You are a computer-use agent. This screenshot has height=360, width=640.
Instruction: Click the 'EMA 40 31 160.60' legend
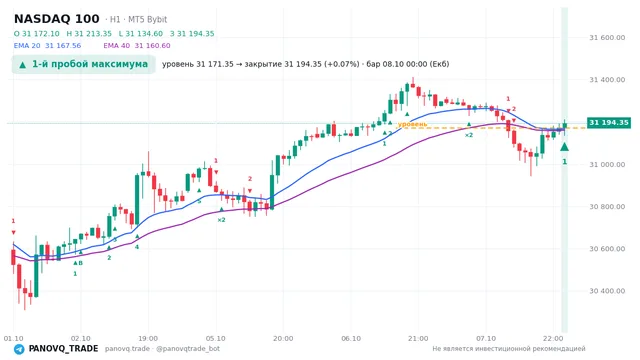(137, 46)
